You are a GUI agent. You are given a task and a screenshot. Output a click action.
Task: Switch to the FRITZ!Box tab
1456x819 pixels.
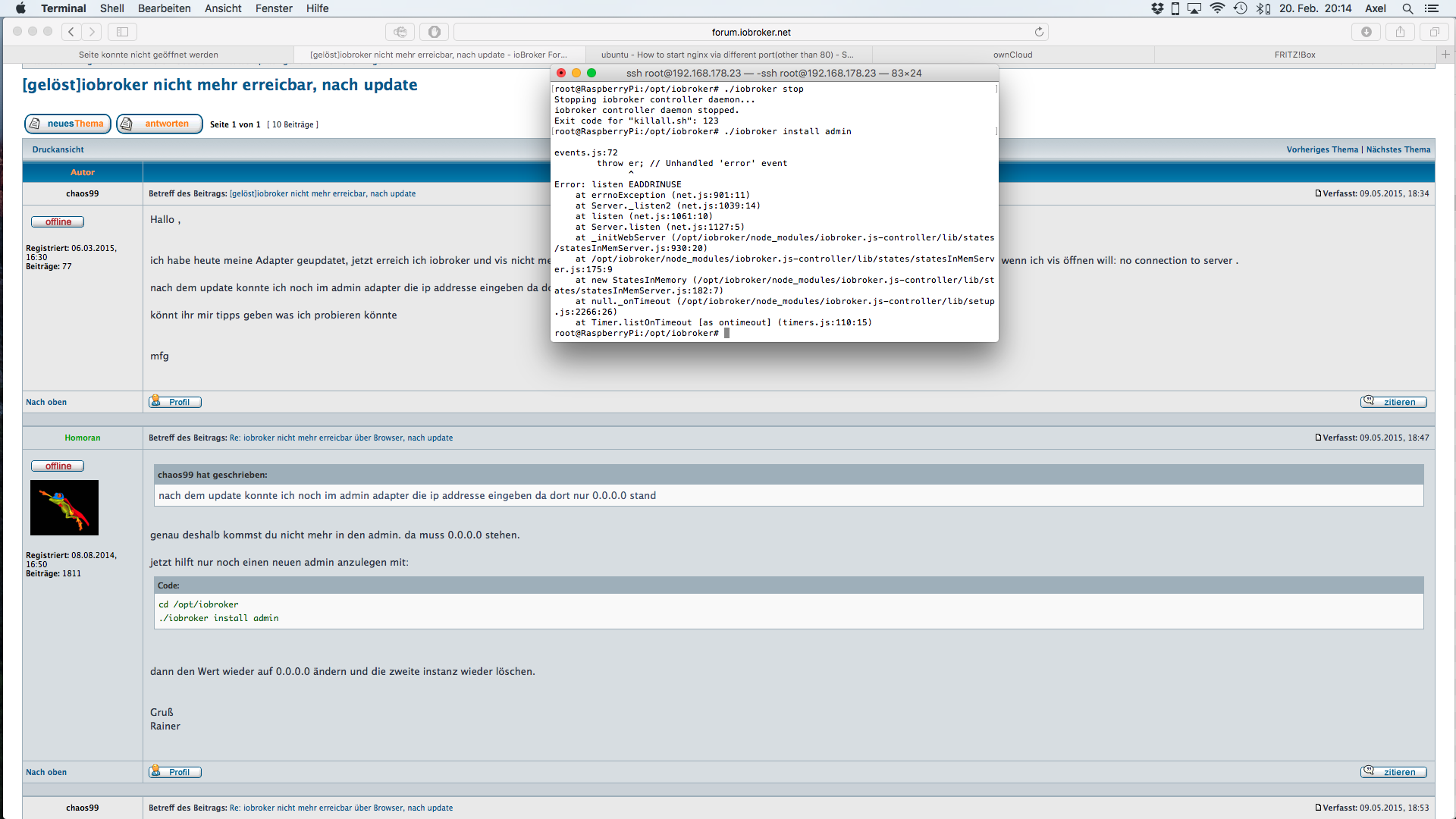[1294, 55]
